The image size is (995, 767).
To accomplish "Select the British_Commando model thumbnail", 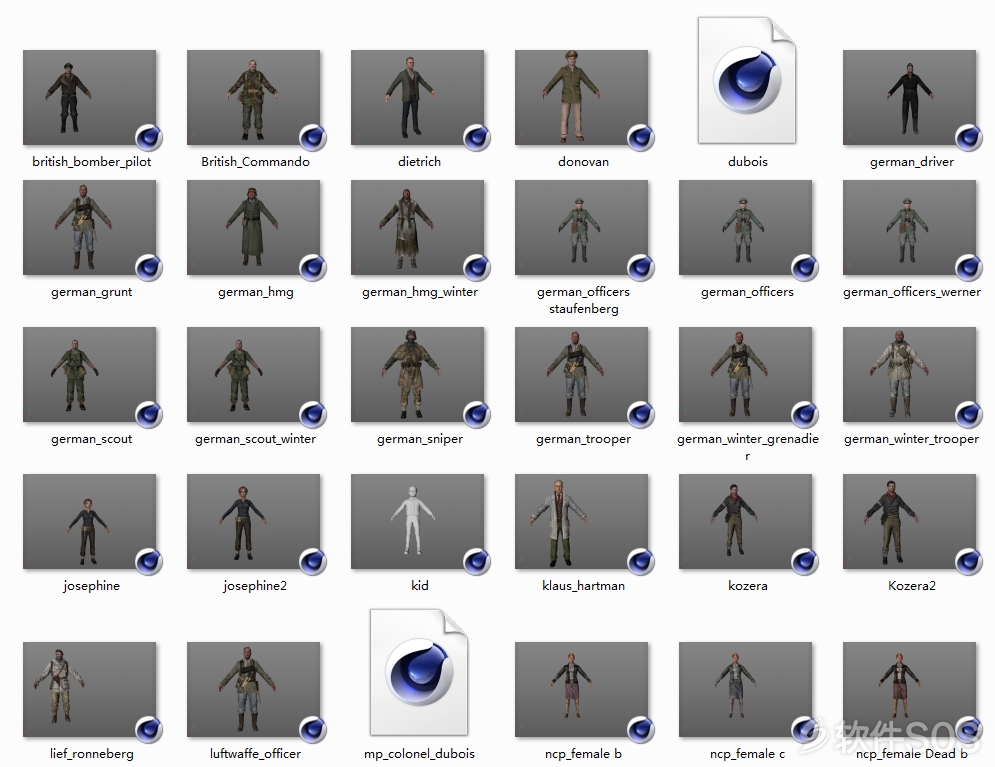I will click(253, 98).
